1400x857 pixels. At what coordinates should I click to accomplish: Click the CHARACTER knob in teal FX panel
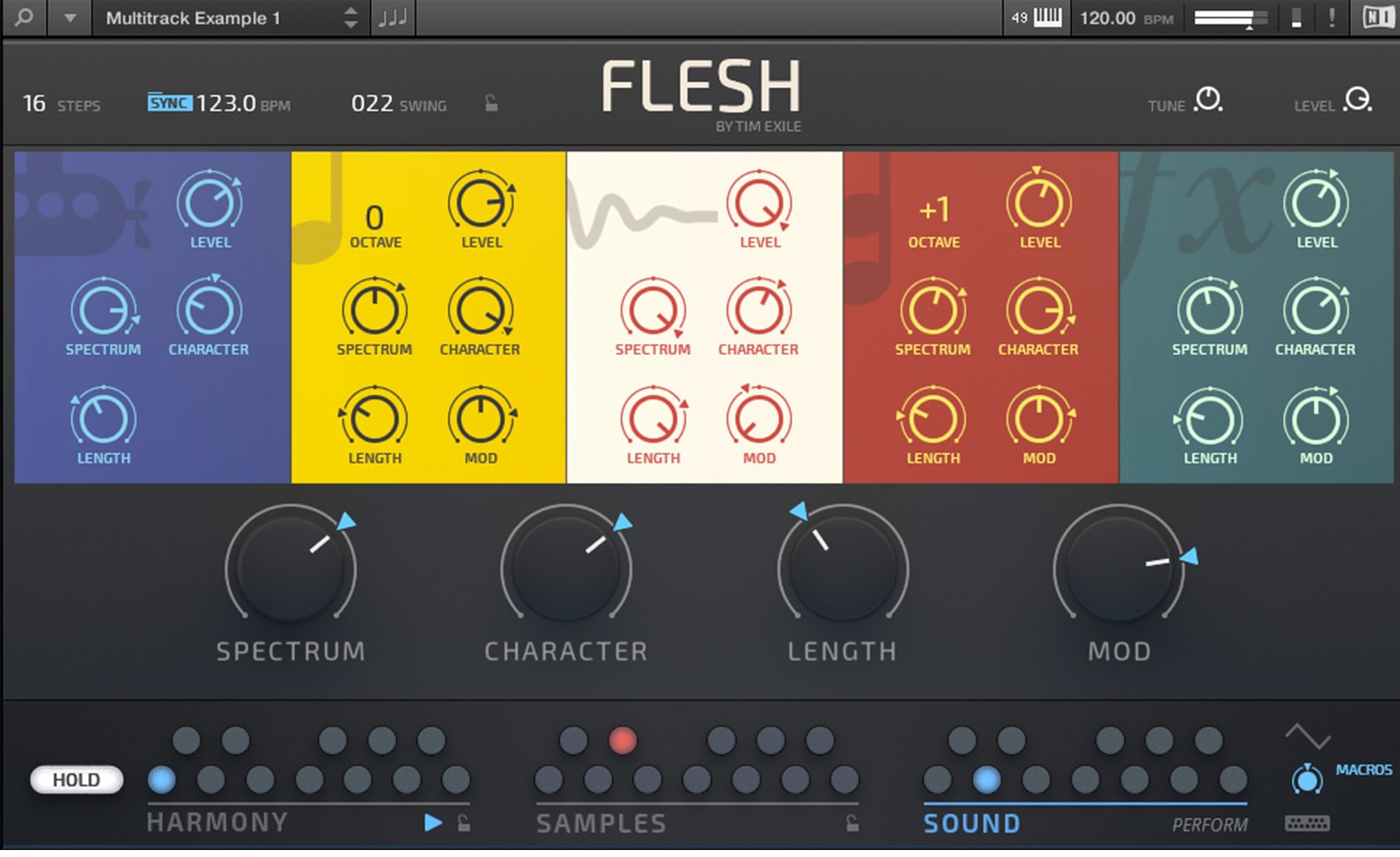[1316, 309]
